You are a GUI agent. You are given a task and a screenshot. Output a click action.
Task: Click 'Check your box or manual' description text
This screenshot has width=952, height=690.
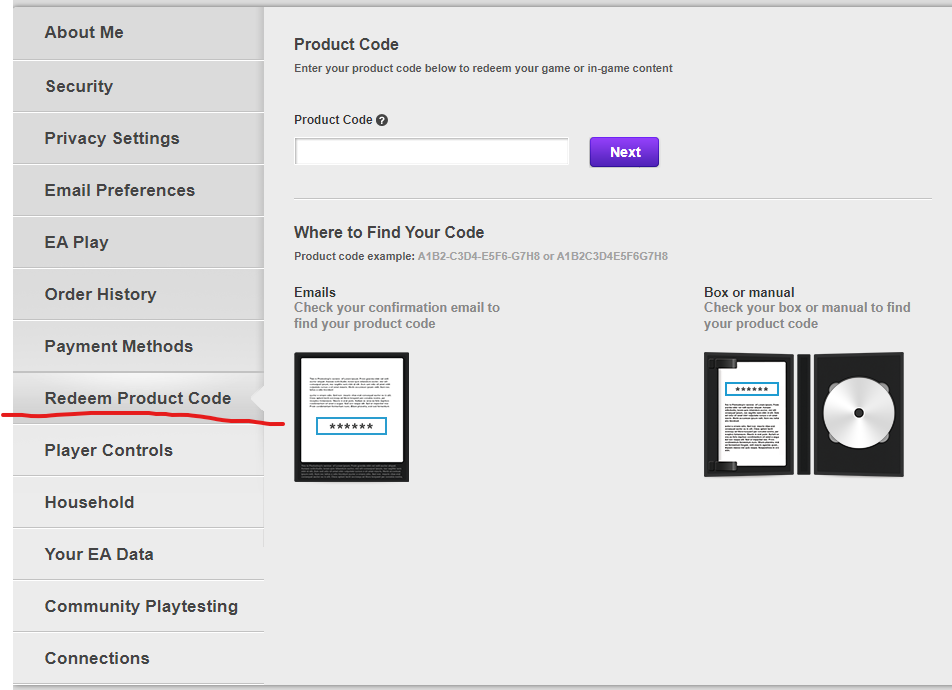point(807,315)
